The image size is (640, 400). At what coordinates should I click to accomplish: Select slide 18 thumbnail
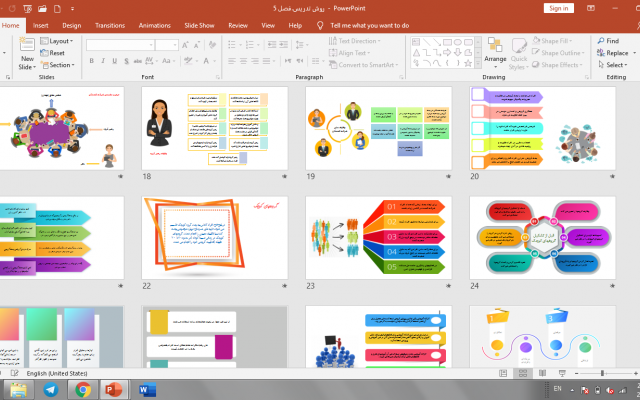[x=215, y=128]
